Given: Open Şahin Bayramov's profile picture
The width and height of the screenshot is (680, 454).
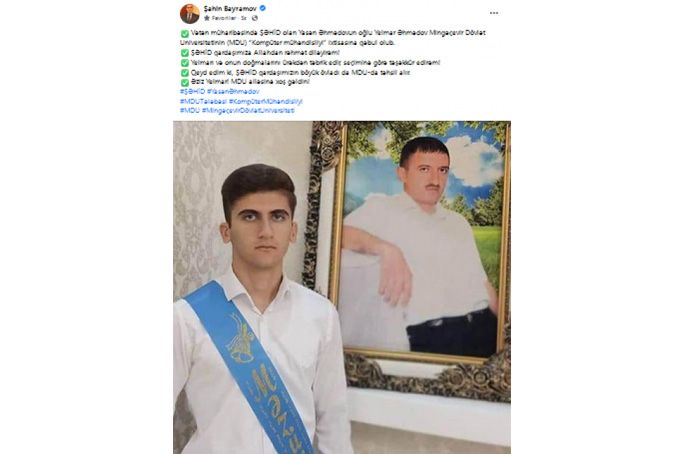Looking at the screenshot, I should point(190,13).
